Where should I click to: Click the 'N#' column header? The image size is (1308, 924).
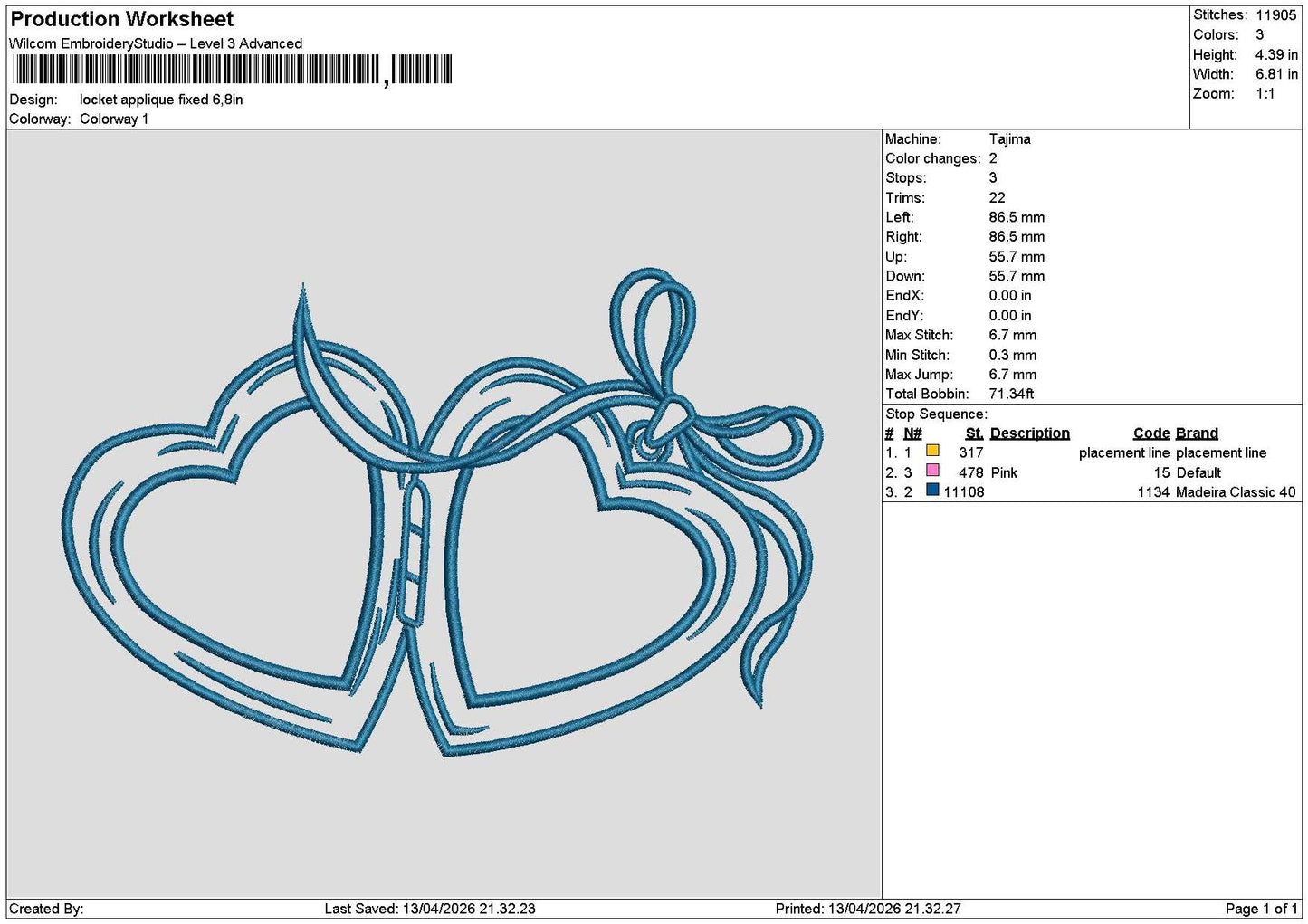pos(912,433)
